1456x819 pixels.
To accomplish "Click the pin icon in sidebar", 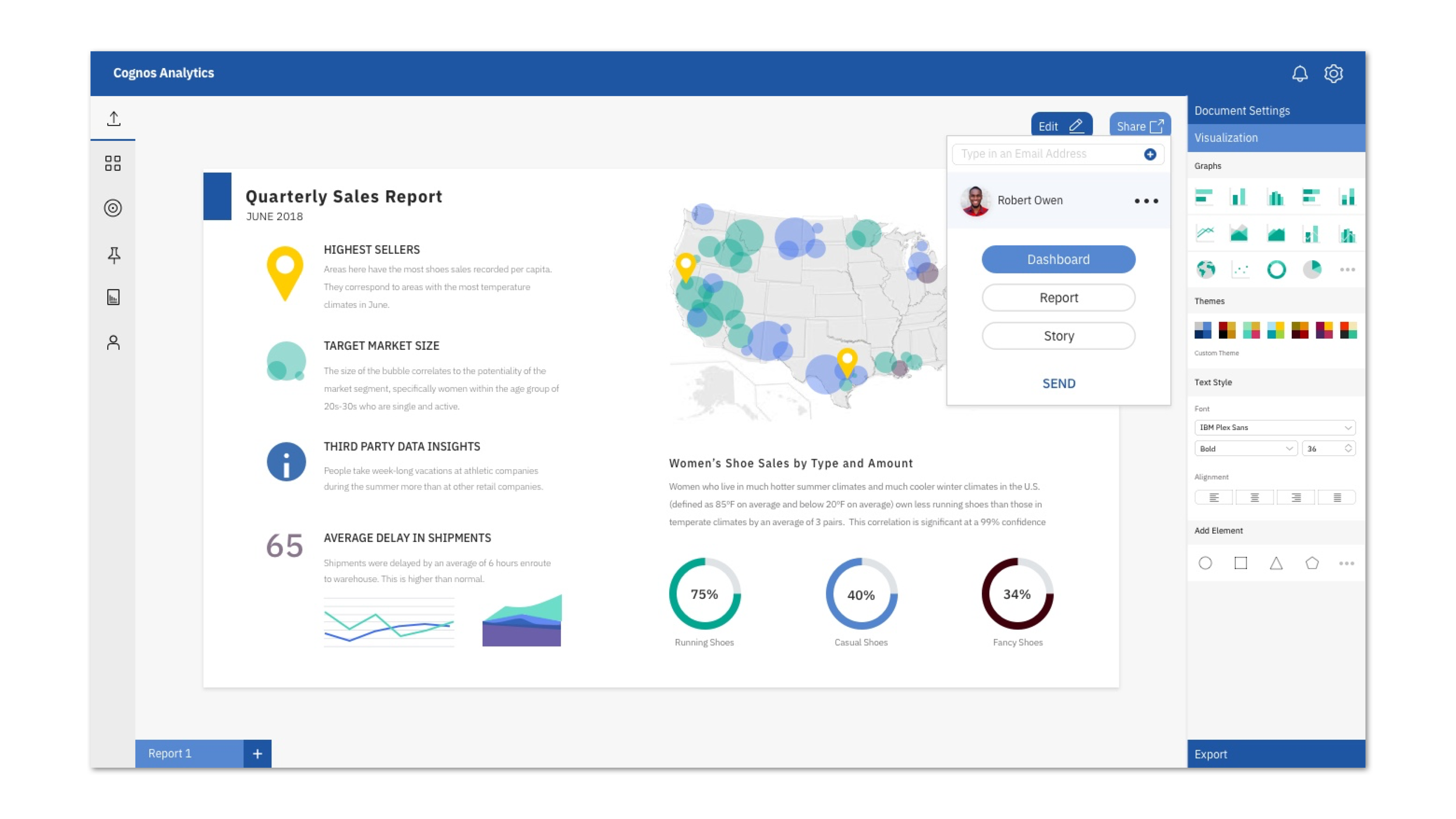I will pos(114,255).
